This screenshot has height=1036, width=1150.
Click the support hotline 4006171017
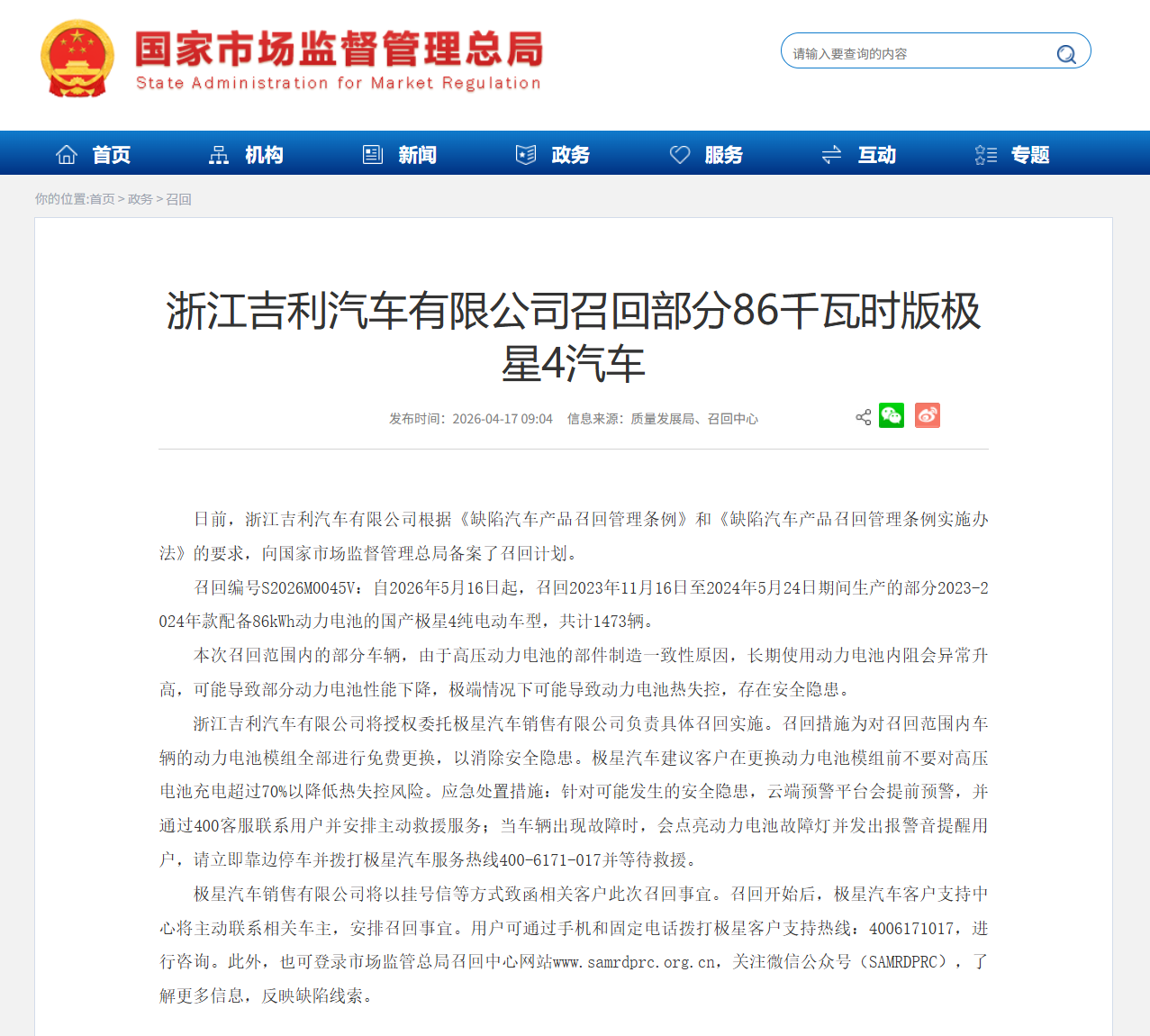912,929
